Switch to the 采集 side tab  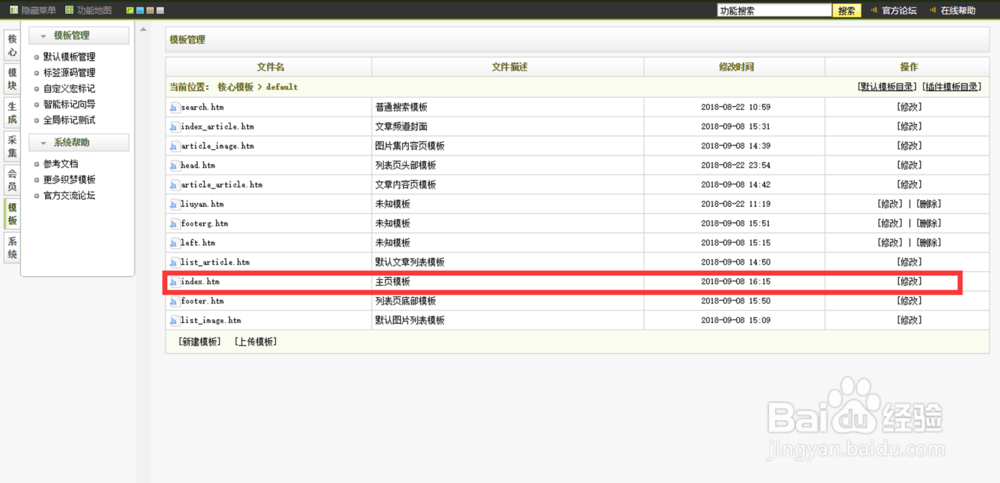pos(12,147)
